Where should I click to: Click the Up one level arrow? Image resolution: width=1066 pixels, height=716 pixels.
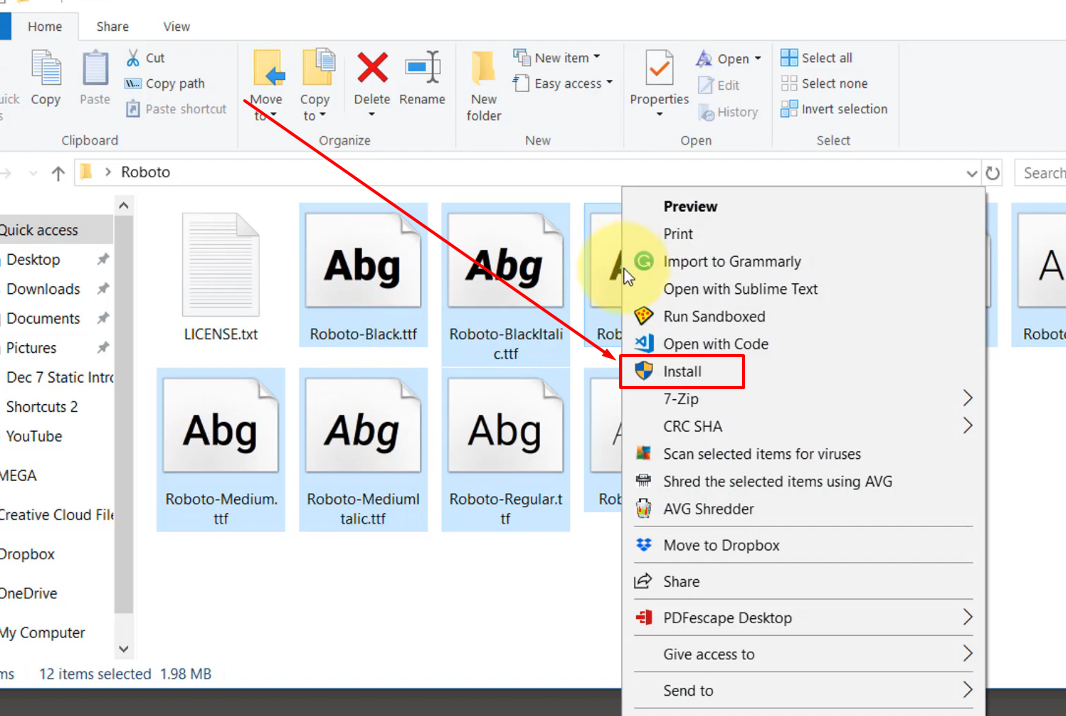point(58,173)
